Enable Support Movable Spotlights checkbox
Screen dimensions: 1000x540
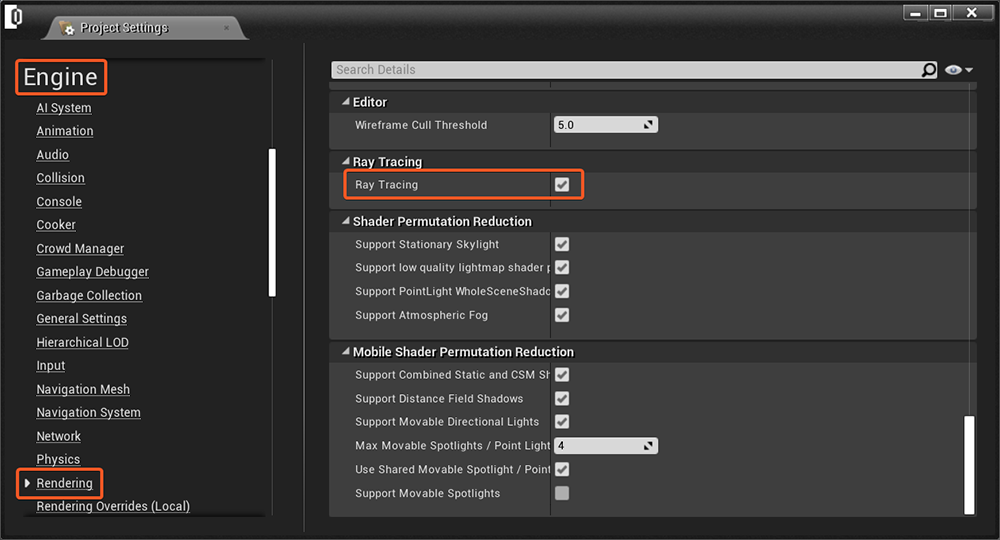(562, 493)
